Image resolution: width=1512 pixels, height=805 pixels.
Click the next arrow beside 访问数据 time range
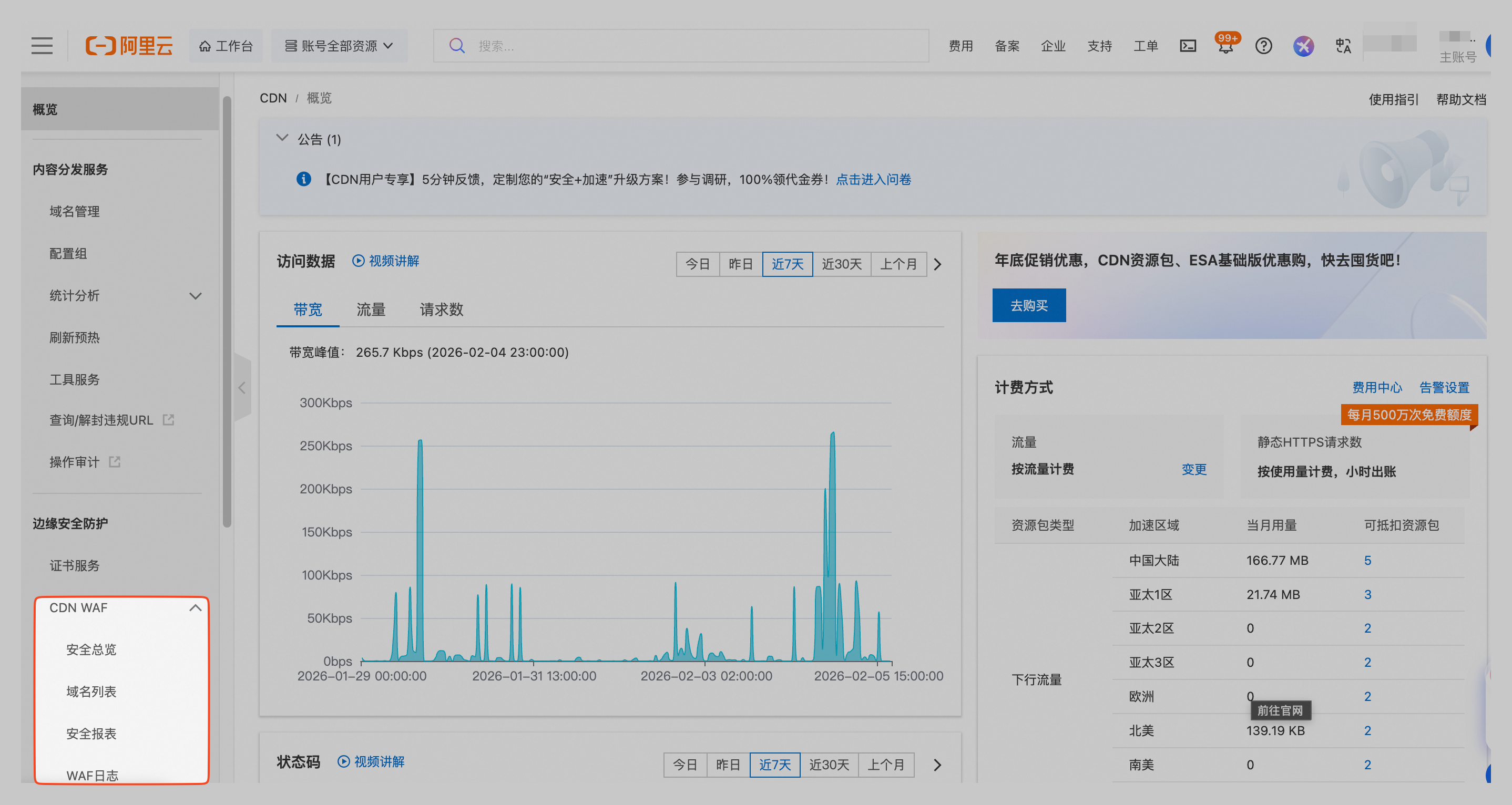point(937,265)
